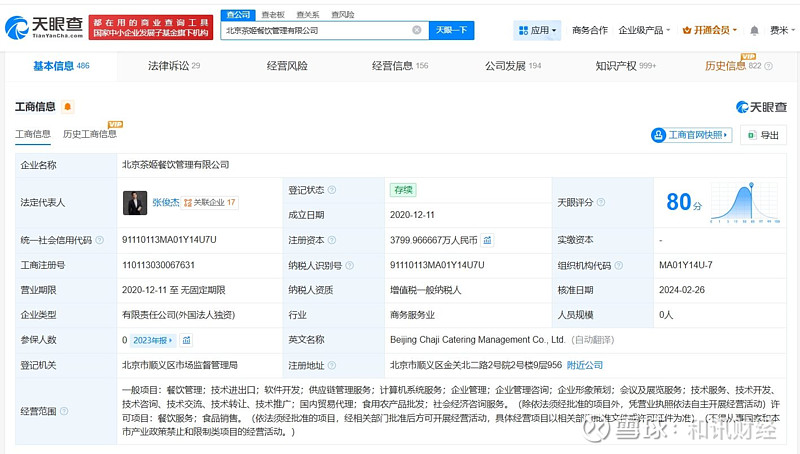800x454 pixels.
Task: Click the help icon next to 统一社会信用代码
Action: [x=100, y=240]
